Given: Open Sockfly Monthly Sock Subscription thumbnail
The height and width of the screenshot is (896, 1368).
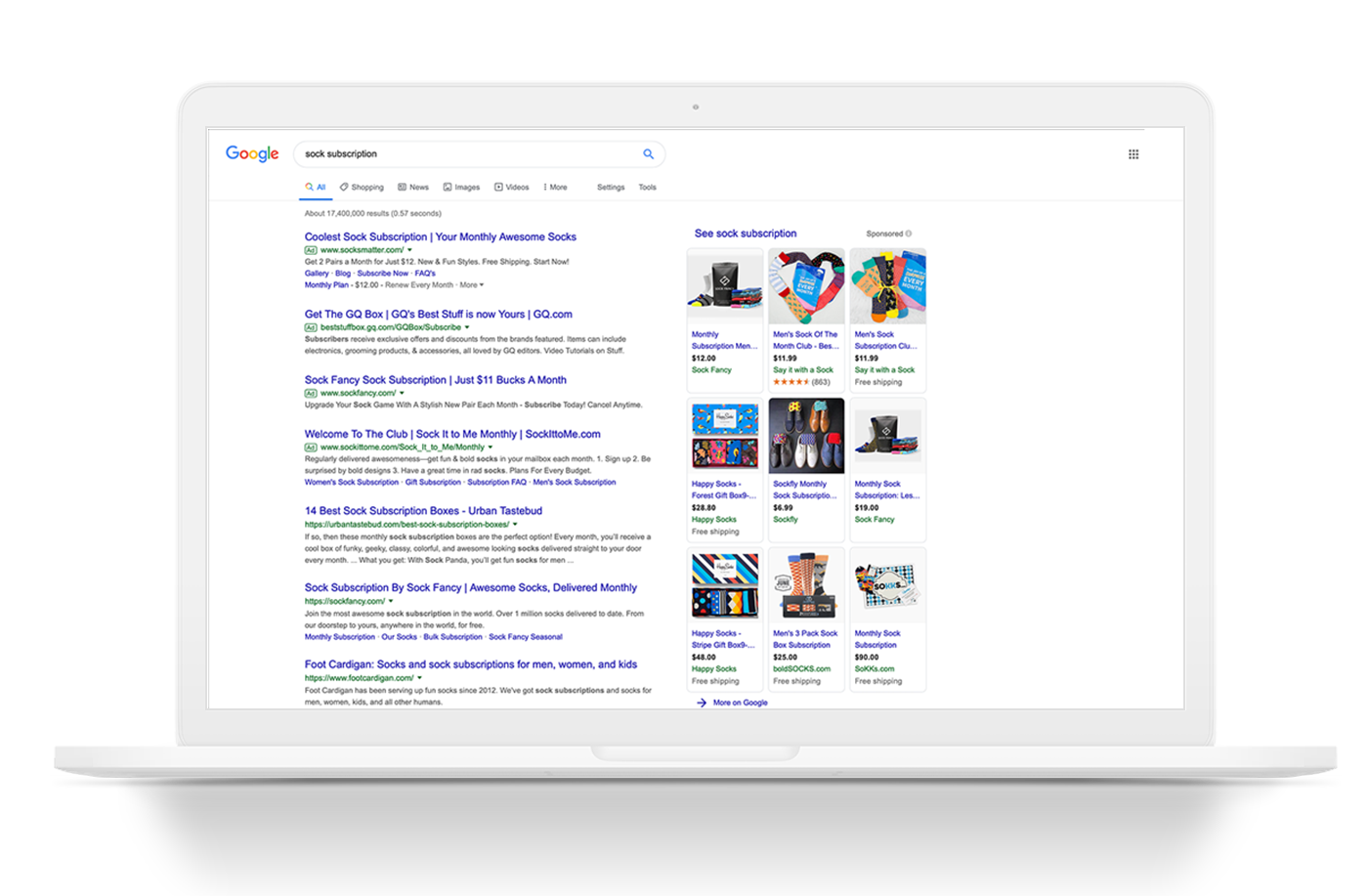Looking at the screenshot, I should [x=806, y=436].
